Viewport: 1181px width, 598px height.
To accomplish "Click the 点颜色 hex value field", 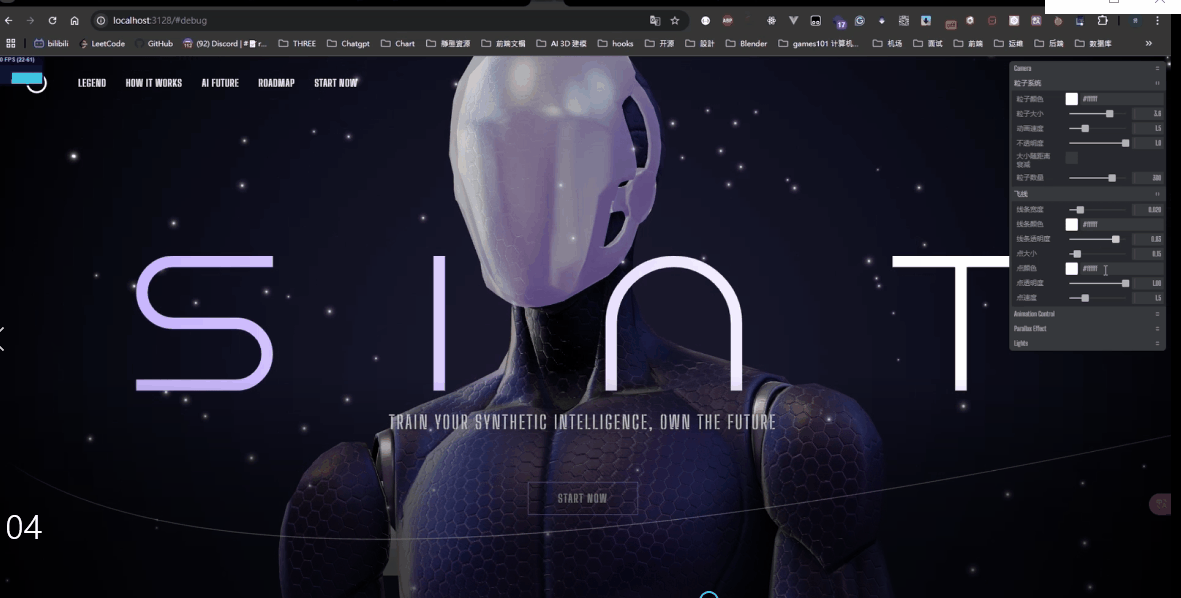I will [x=1121, y=269].
